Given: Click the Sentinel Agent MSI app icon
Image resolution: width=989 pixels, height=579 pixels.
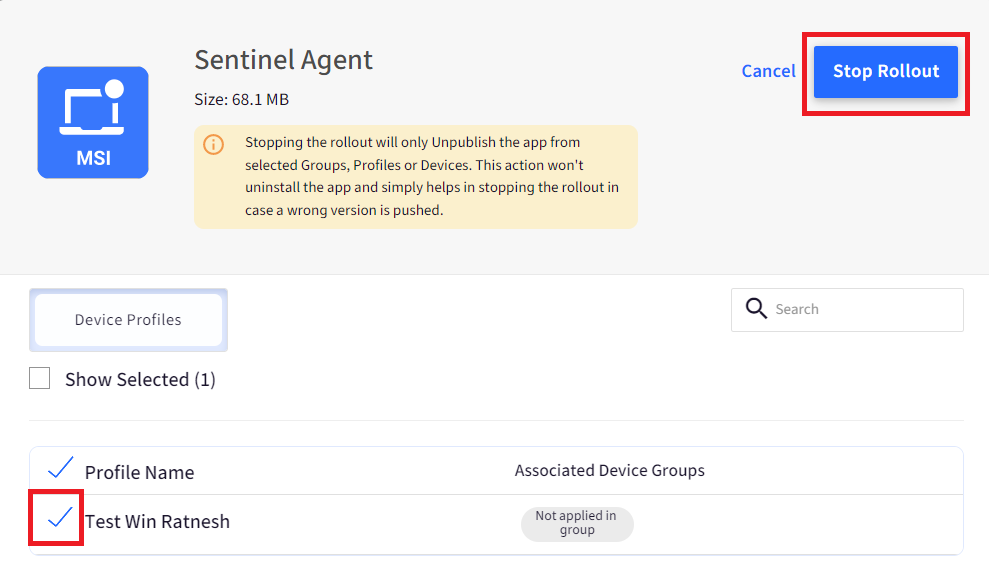Looking at the screenshot, I should tap(93, 122).
